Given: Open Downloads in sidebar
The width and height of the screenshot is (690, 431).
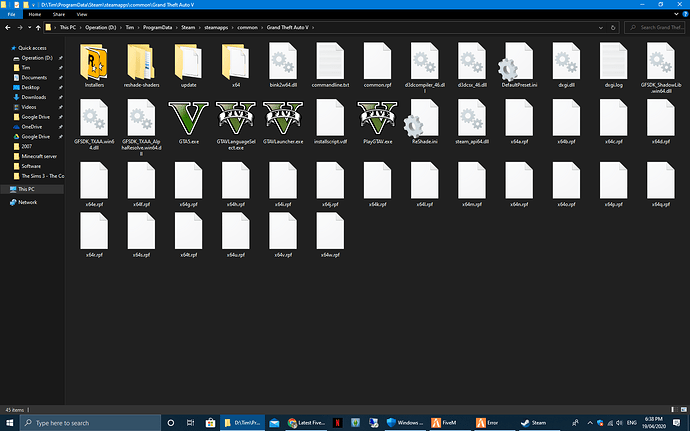Looking at the screenshot, I should pos(34,97).
